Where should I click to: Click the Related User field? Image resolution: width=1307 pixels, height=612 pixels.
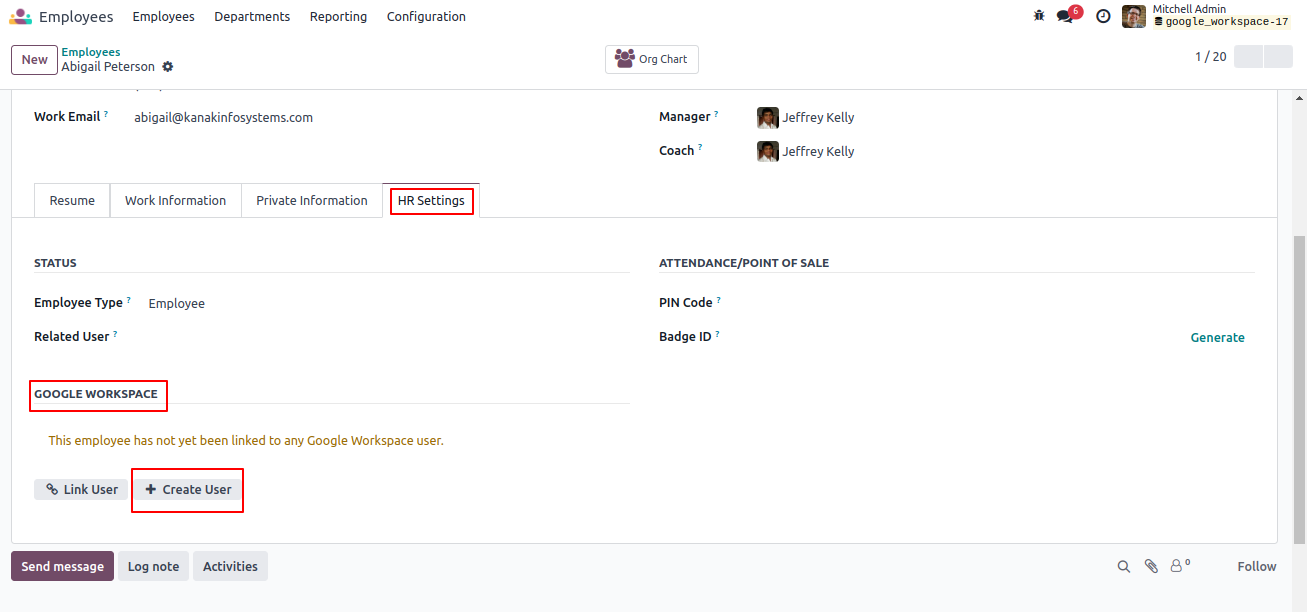coord(387,337)
